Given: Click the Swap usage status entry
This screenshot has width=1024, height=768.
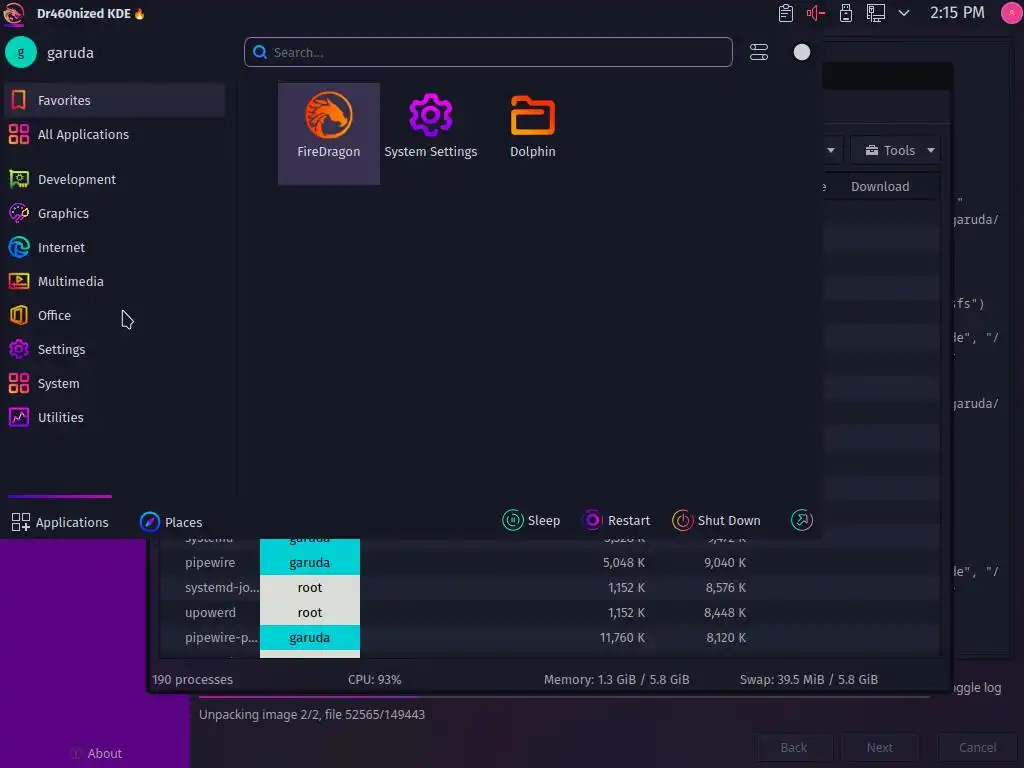Looking at the screenshot, I should coord(808,679).
